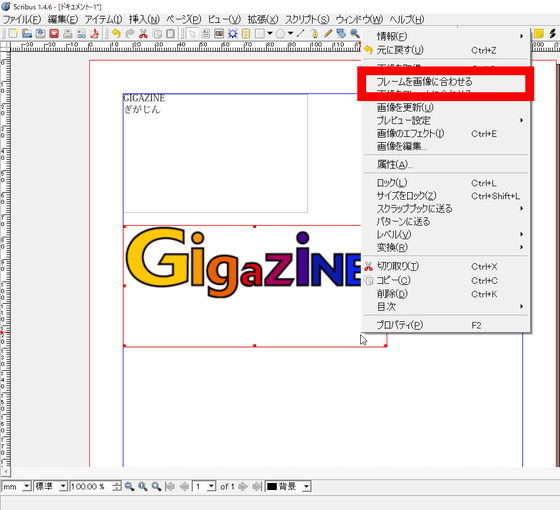Click the 100.00 % zoom field
The width and height of the screenshot is (560, 510).
pos(91,486)
